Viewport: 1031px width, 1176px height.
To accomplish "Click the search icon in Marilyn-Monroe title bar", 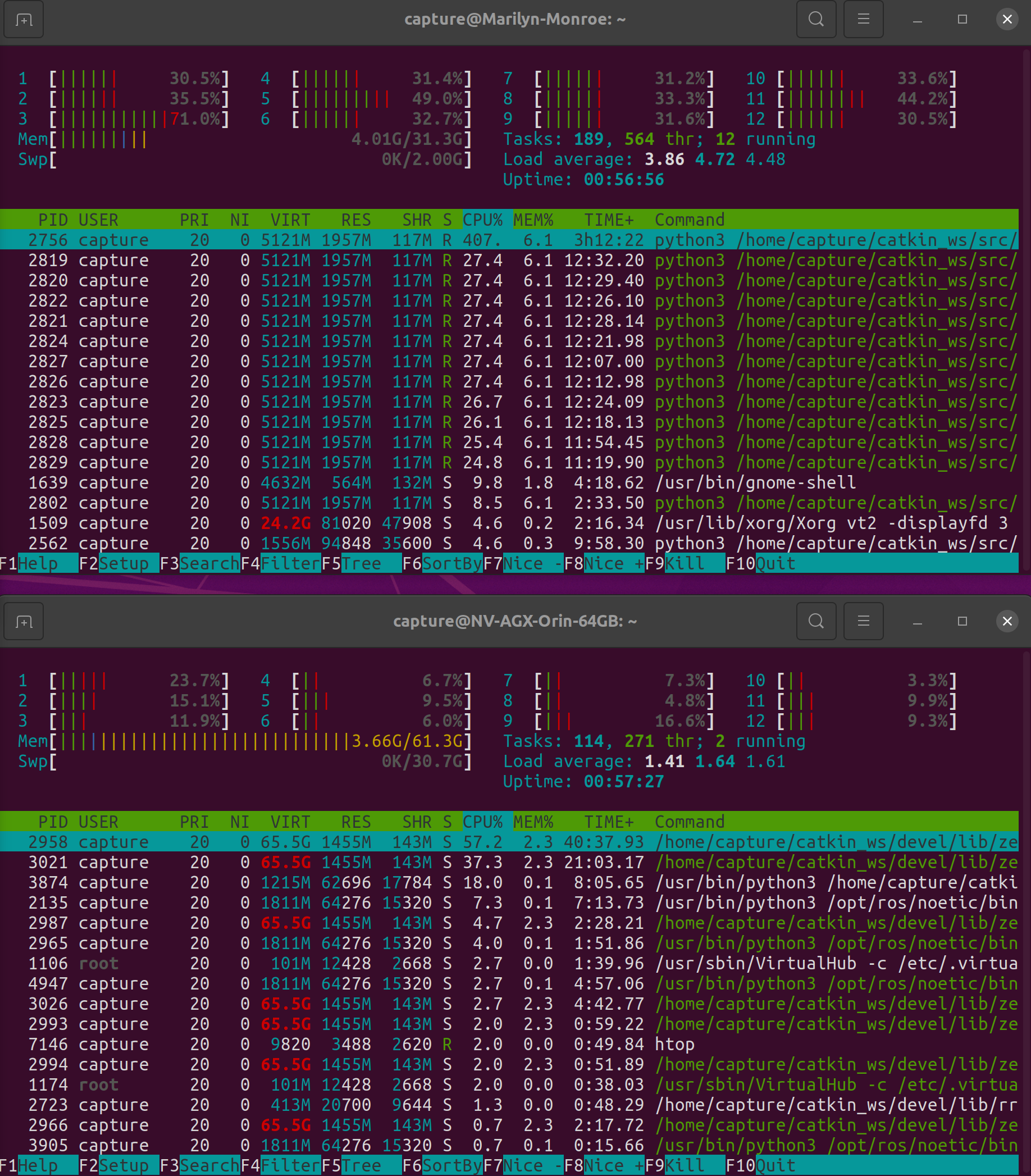I will click(x=816, y=19).
